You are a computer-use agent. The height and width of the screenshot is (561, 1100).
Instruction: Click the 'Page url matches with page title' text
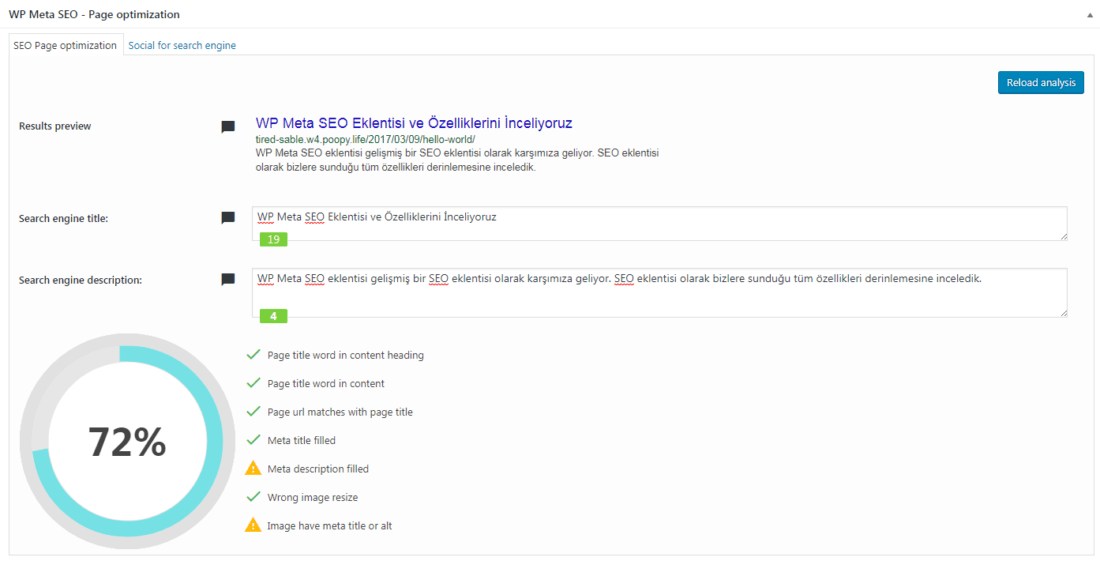pyautogui.click(x=340, y=412)
